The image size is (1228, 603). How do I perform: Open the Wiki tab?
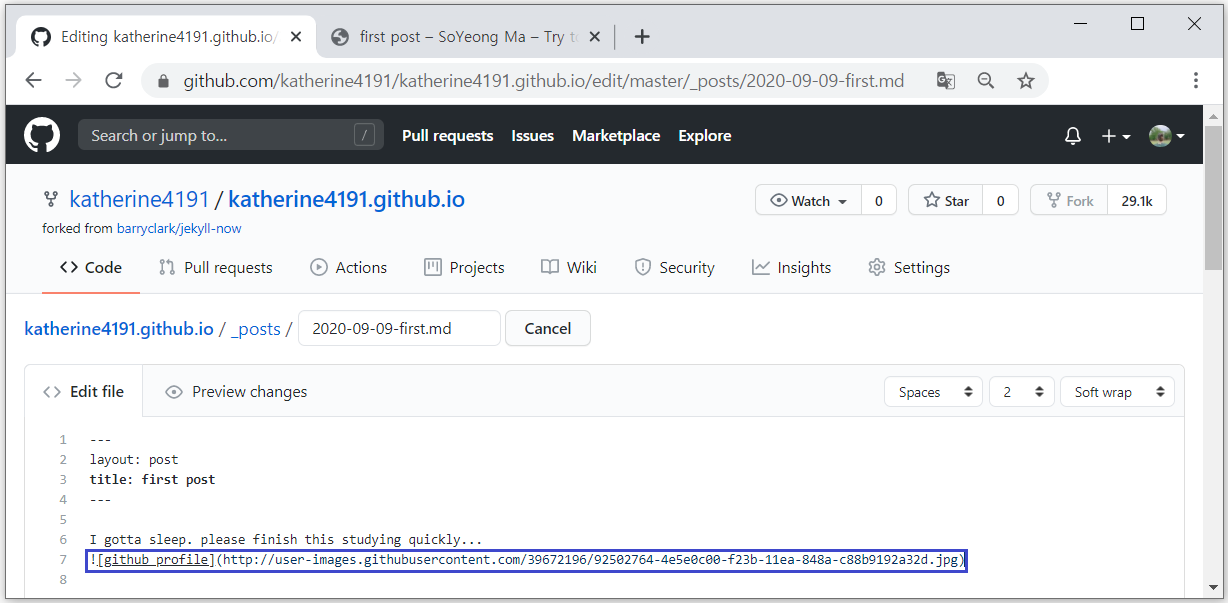click(x=569, y=267)
